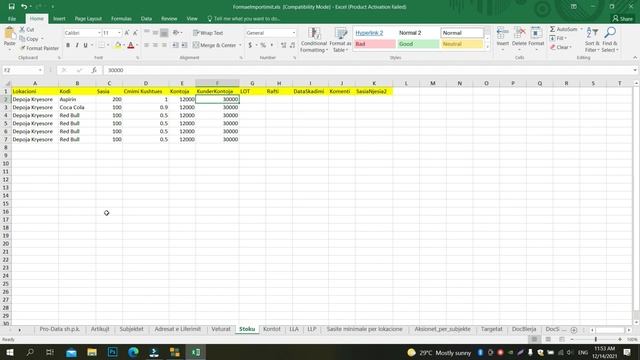
Task: Click Increase Font Size icon
Action: click(127, 33)
